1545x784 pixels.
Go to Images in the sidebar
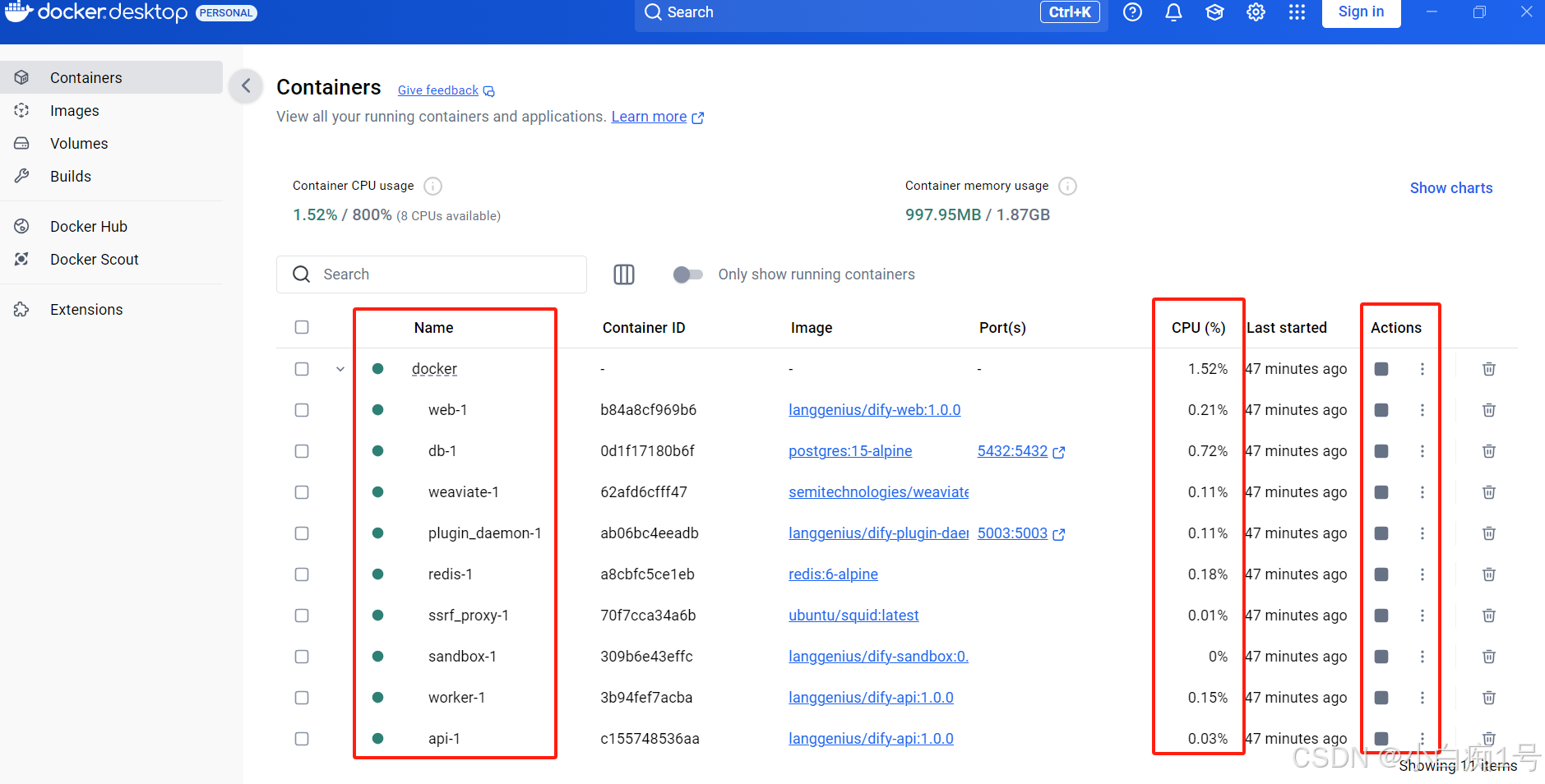[111, 110]
